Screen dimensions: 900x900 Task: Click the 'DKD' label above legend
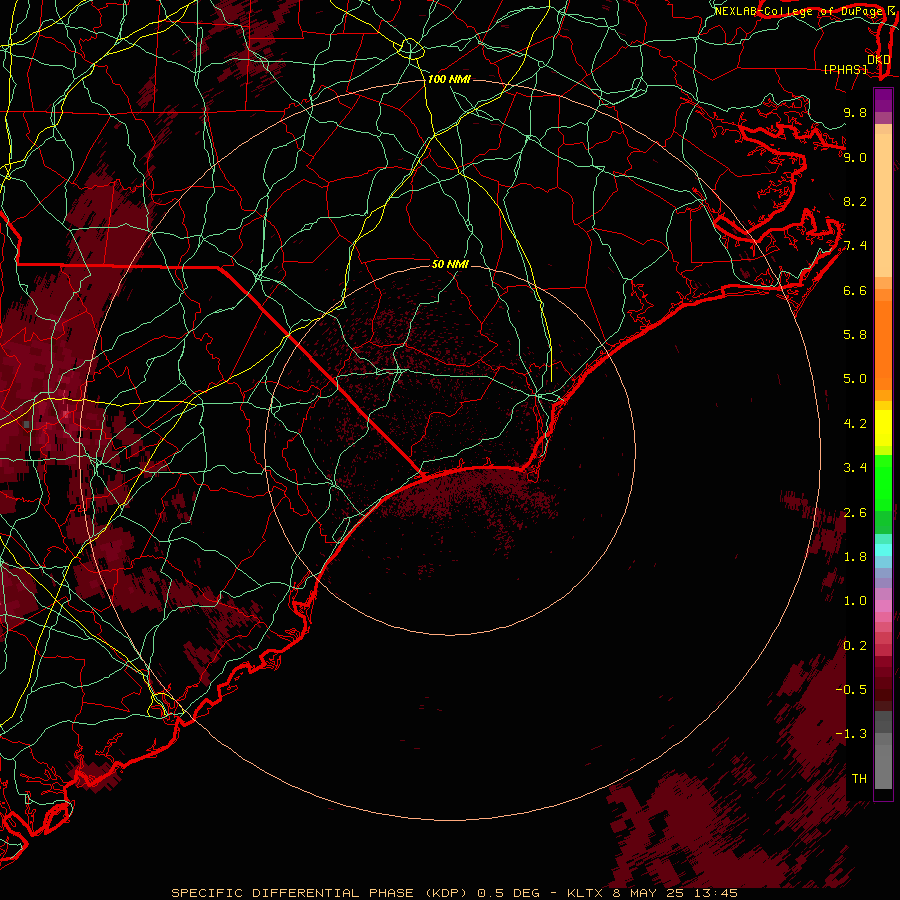pyautogui.click(x=879, y=59)
